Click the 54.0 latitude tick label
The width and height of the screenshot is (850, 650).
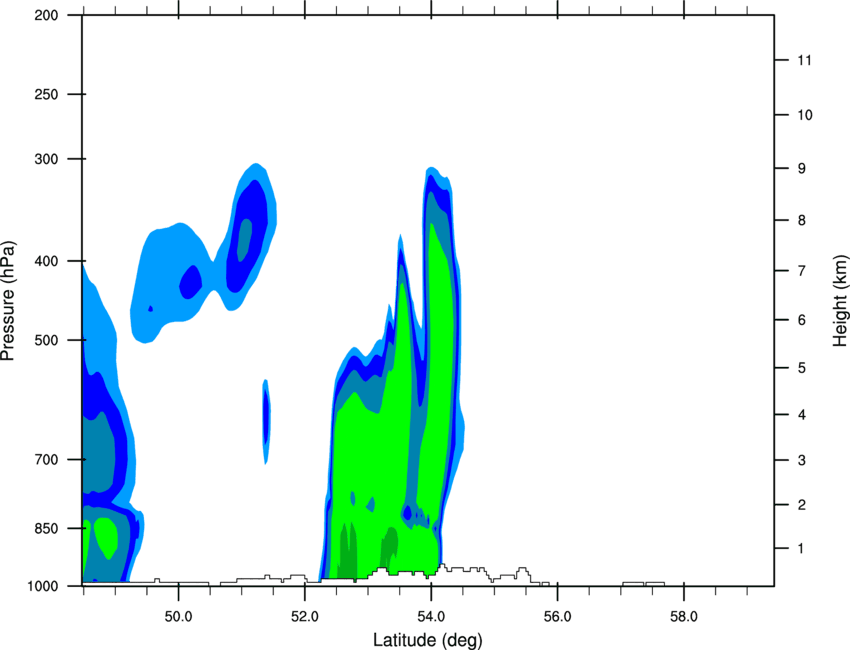[432, 617]
